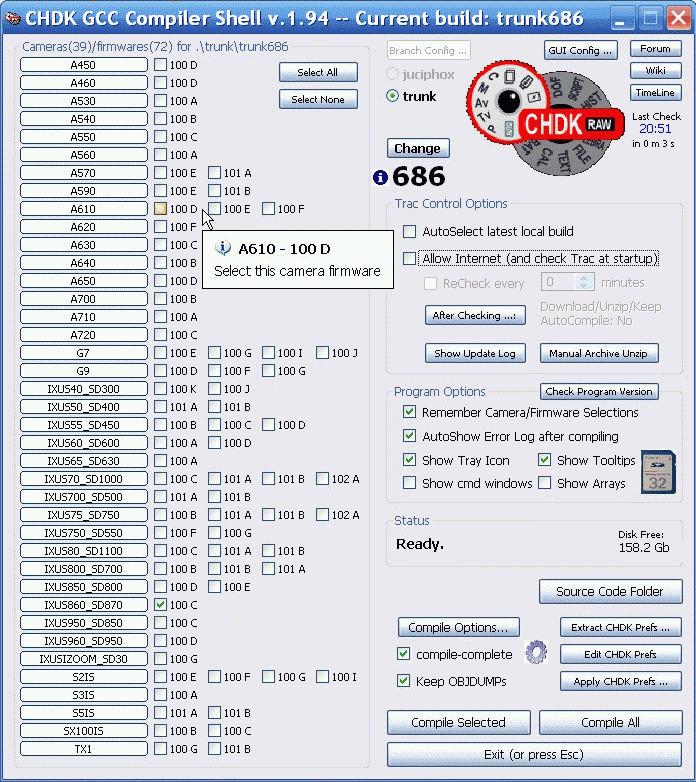Click the large 686 build number
696x782 pixels.
click(x=418, y=176)
